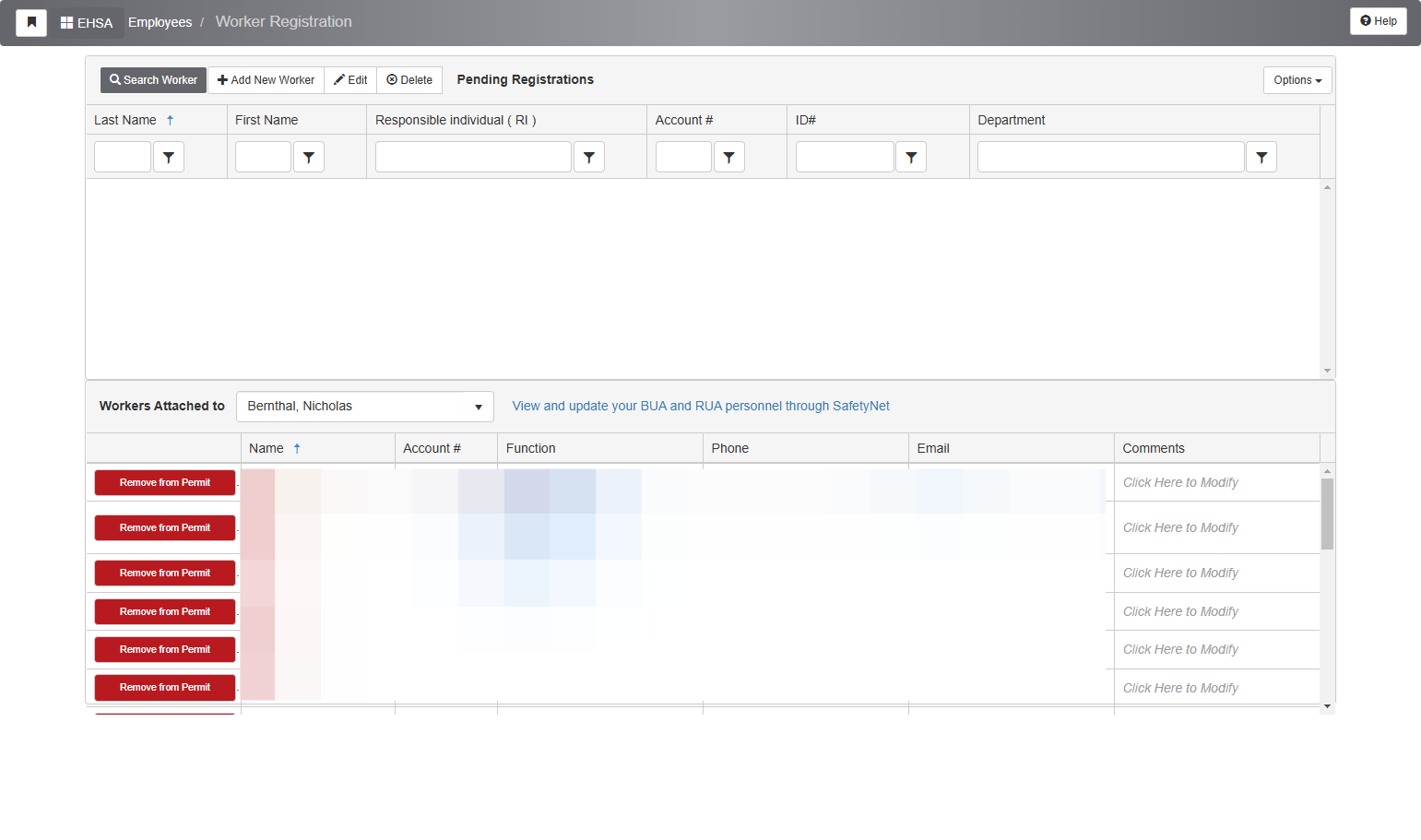
Task: Open the Help button
Action: click(x=1378, y=21)
